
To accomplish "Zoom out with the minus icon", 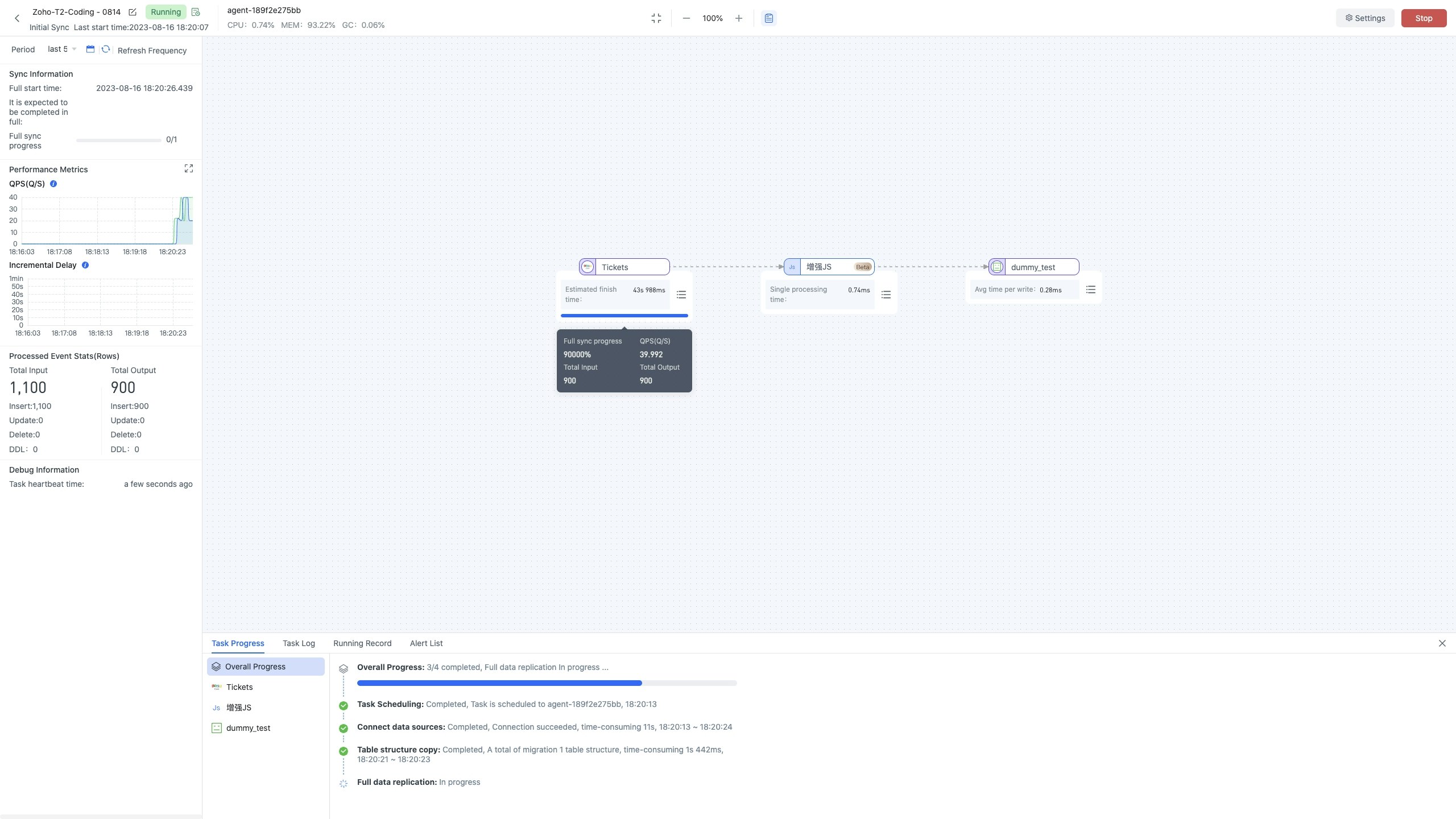I will (x=686, y=18).
